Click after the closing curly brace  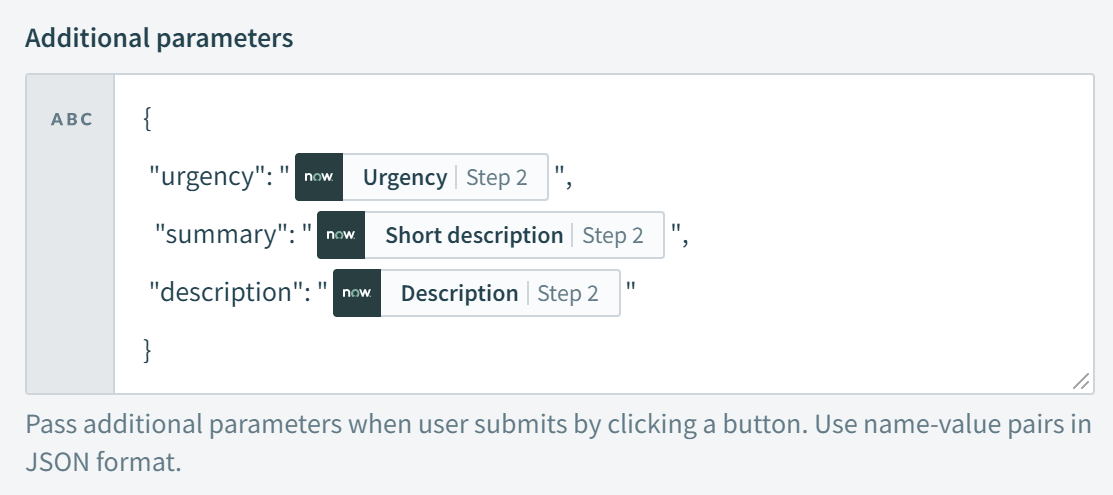tap(154, 350)
